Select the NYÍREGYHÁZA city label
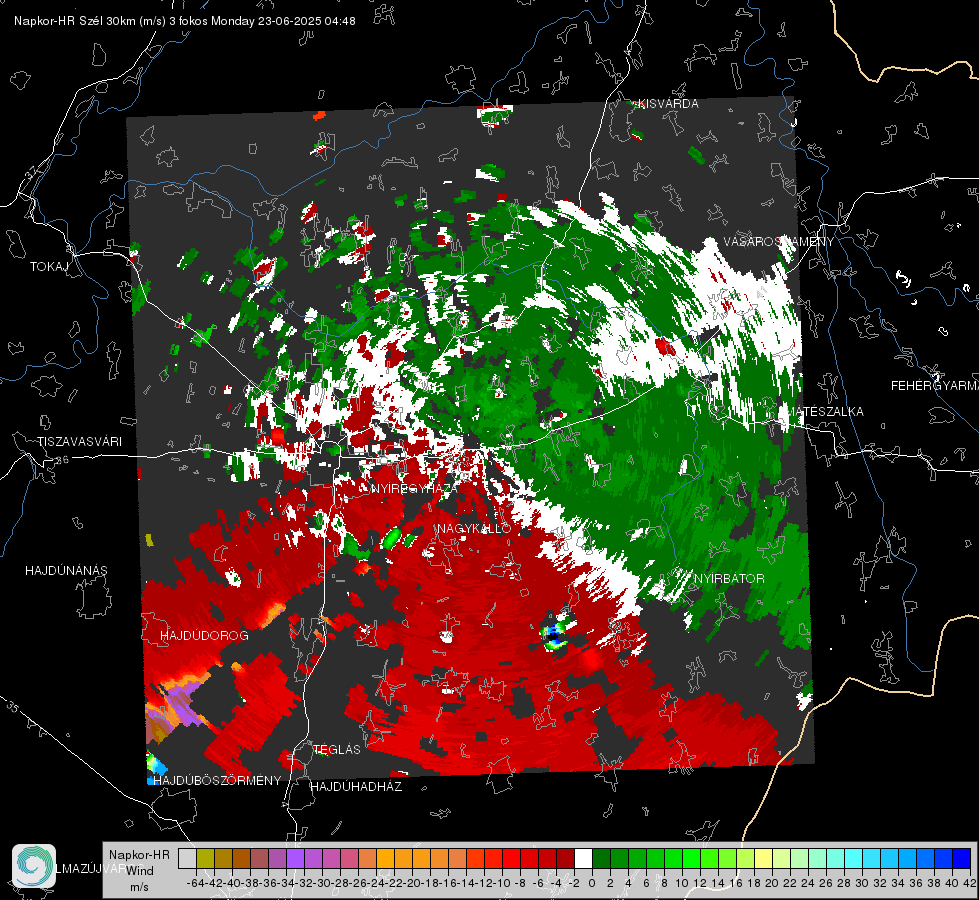979x900 pixels. click(415, 488)
